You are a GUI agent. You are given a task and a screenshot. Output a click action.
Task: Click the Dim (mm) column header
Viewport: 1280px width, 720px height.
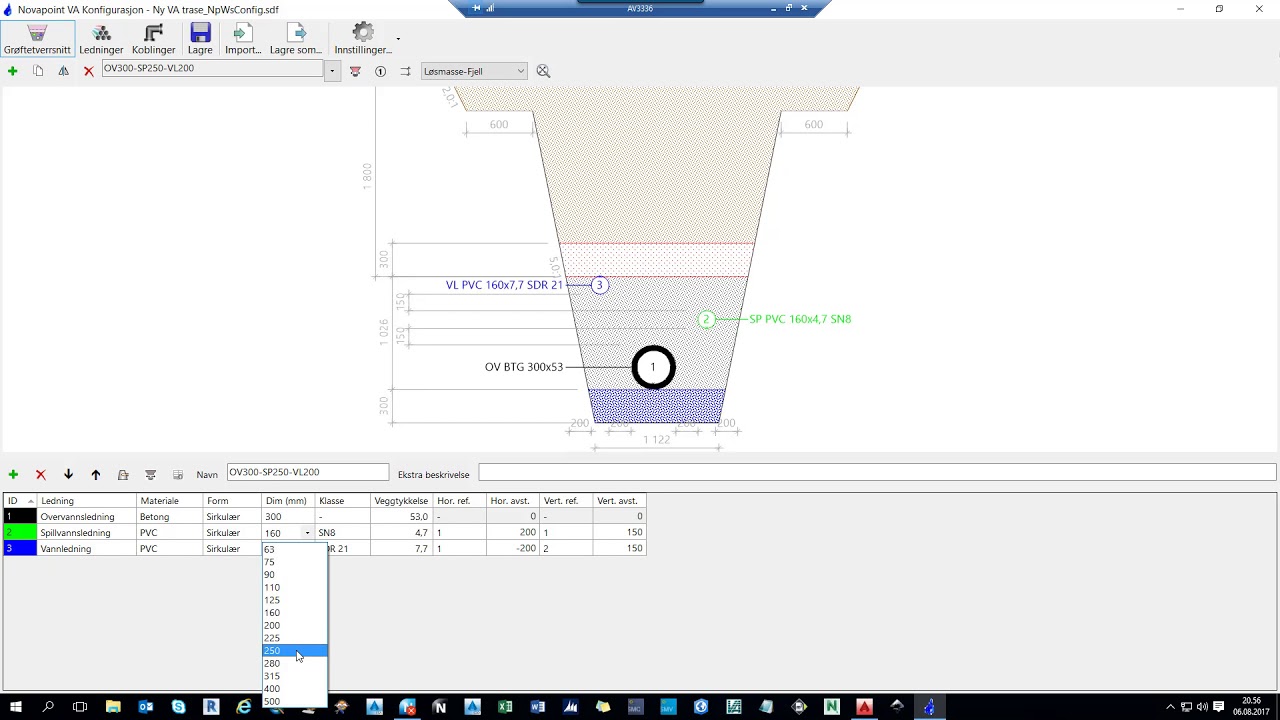coord(289,501)
